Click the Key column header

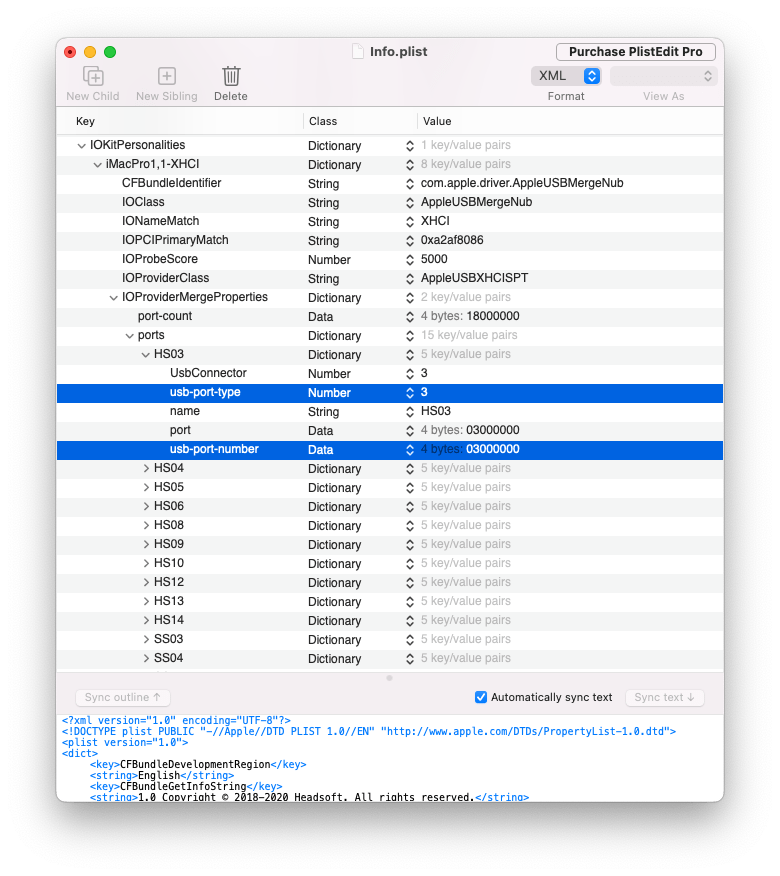click(85, 121)
